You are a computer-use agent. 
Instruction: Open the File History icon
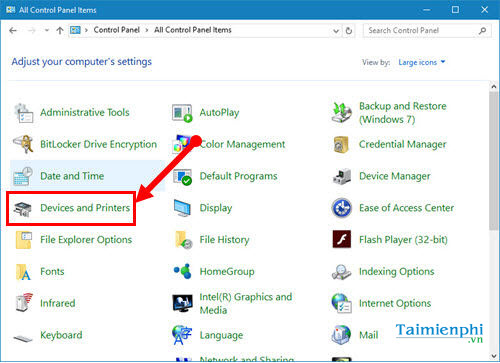183,240
